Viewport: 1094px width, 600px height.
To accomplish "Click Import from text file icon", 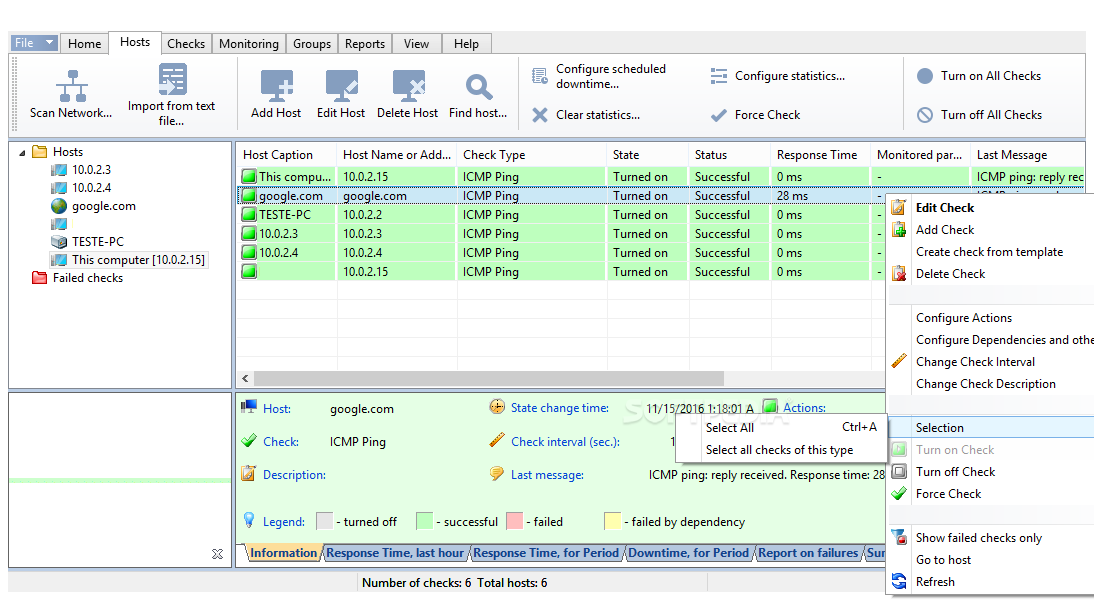I will (x=172, y=80).
